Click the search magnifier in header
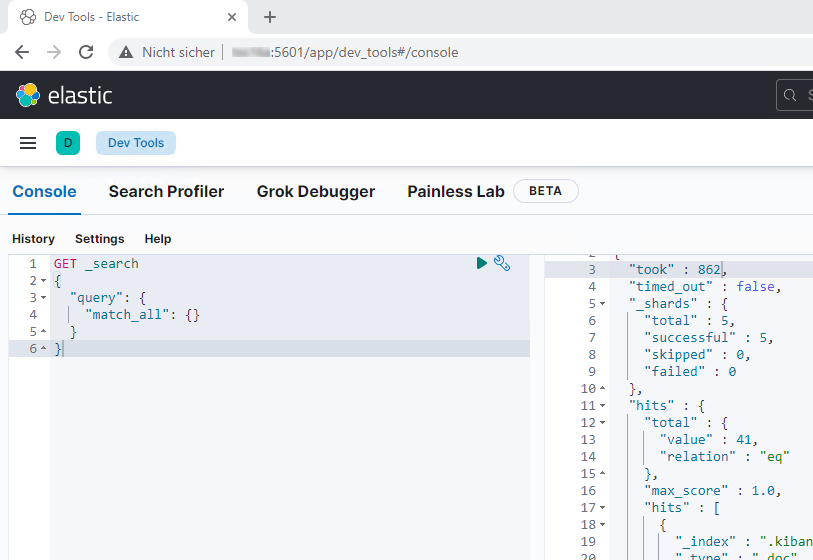Viewport: 813px width, 560px height. tap(790, 95)
